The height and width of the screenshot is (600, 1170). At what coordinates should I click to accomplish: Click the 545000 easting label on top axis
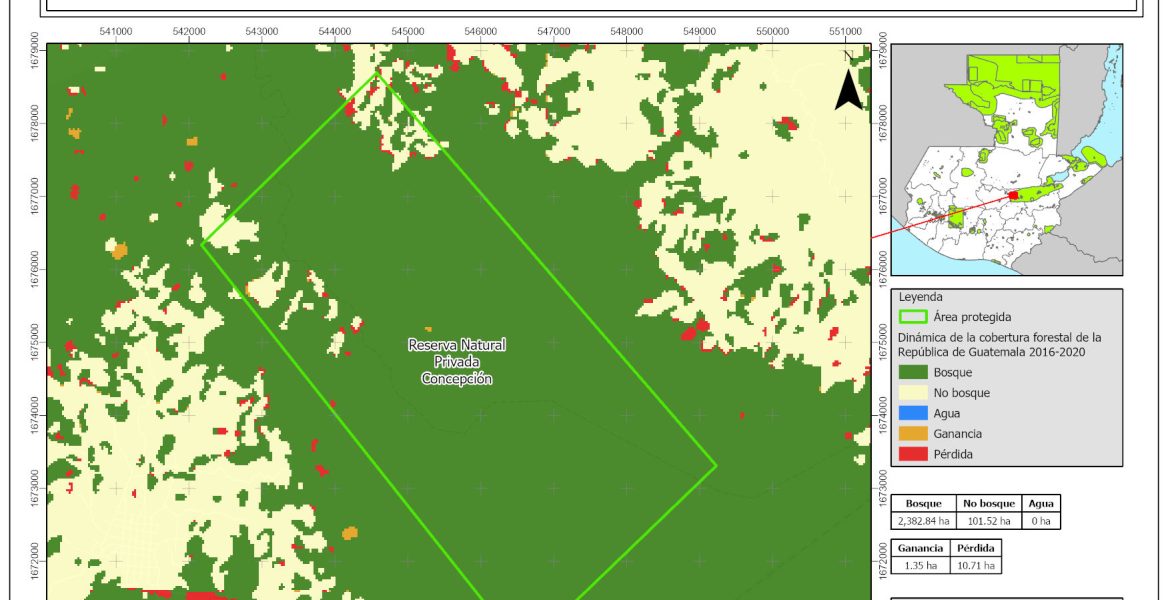pos(408,31)
